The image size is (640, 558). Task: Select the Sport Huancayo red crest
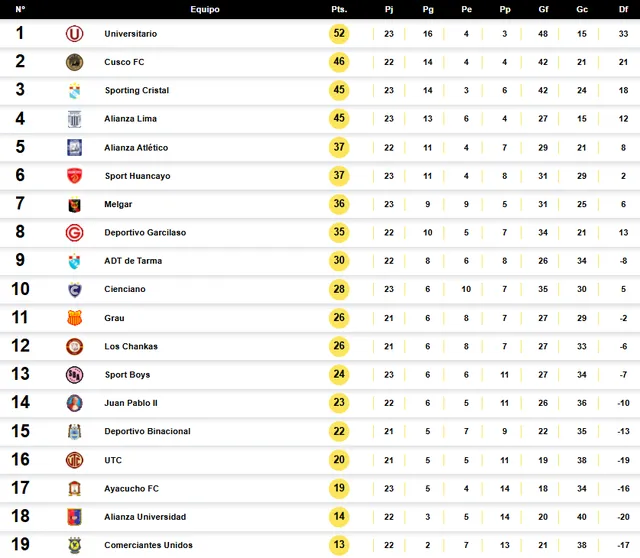(x=74, y=176)
